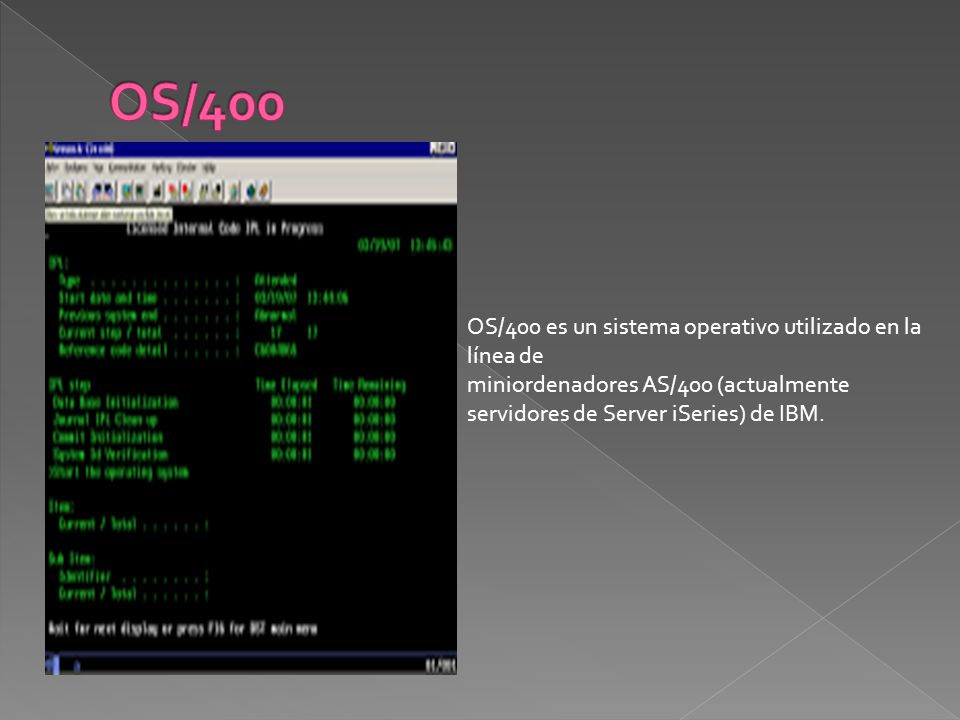Screen dimensions: 960x720
Task: Click the 'Journal IPL Clean up' step row
Action: [224, 419]
